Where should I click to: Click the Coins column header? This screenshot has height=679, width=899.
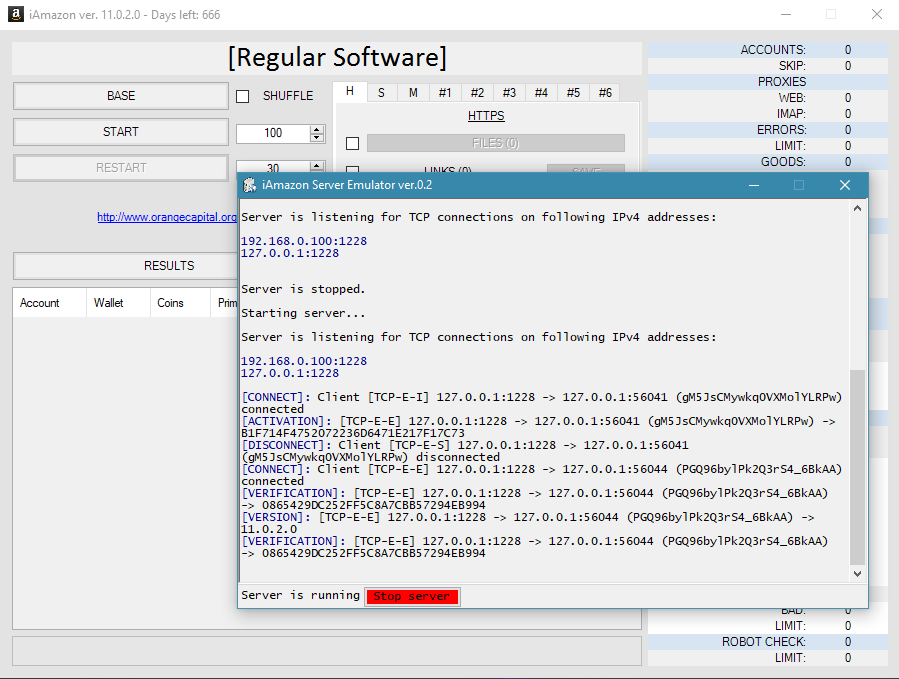pos(180,303)
